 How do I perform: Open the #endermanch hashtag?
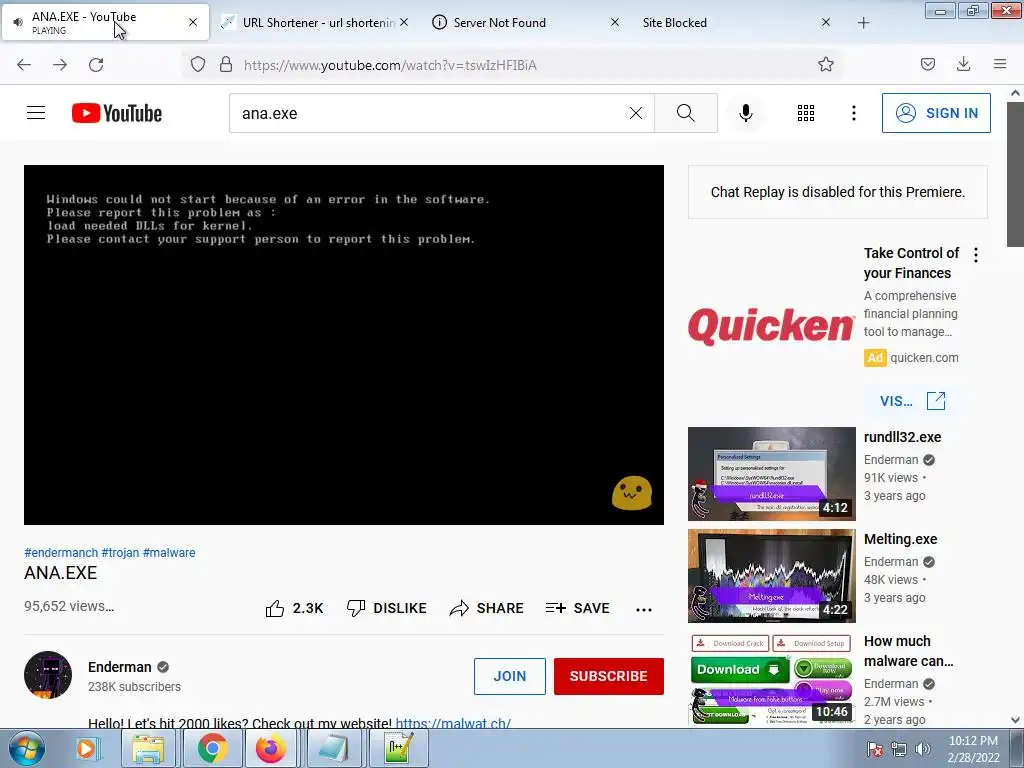pos(61,552)
